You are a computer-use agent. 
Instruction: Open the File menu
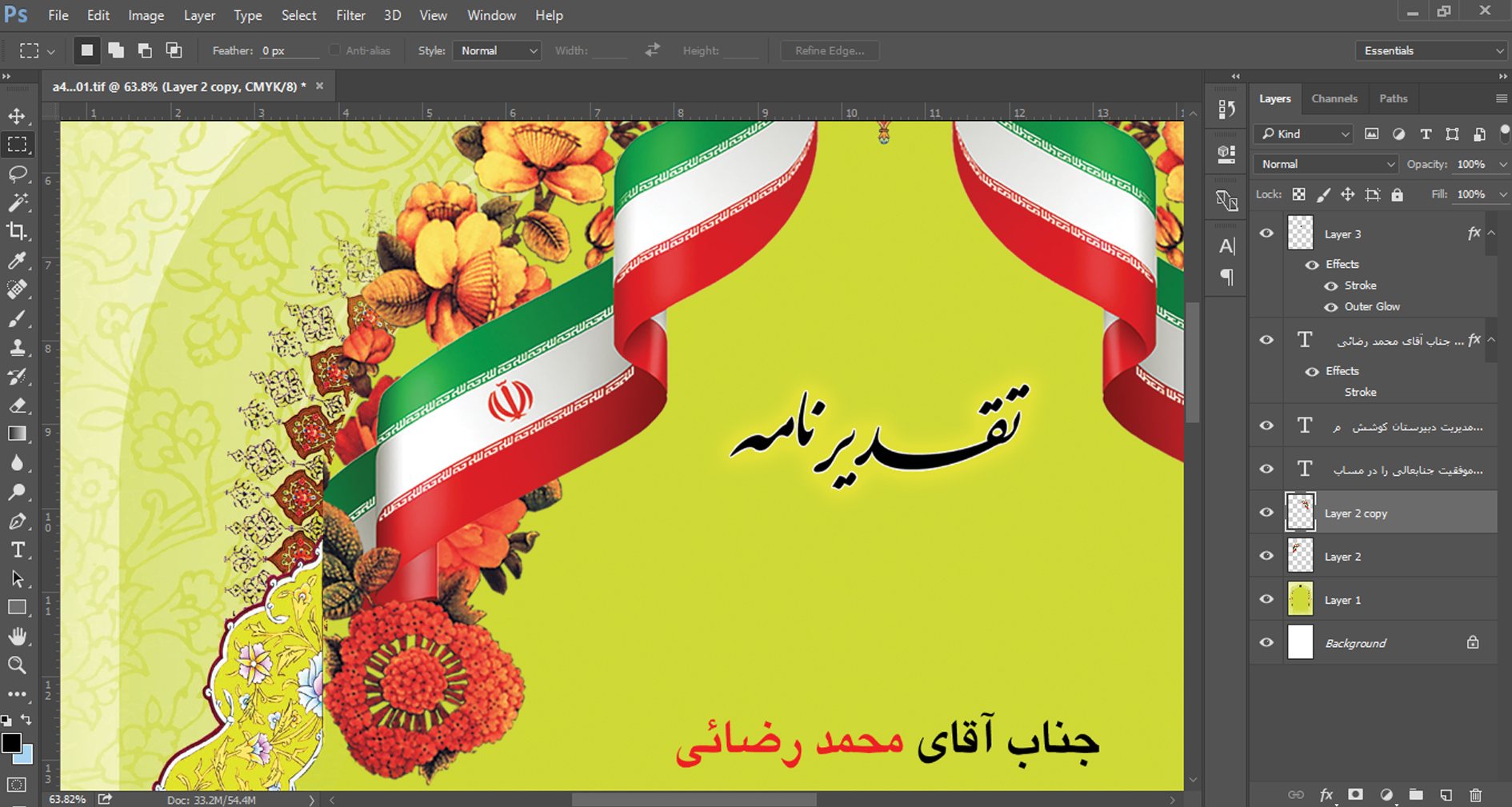click(x=58, y=15)
